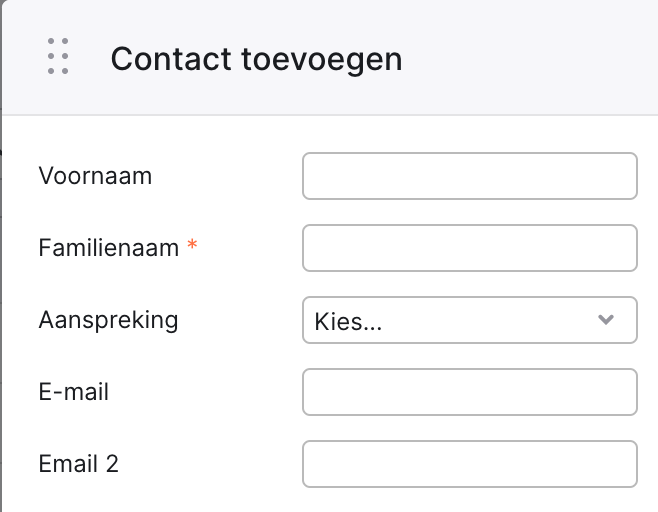Click the E-mail label
This screenshot has height=512, width=658.
coord(73,392)
